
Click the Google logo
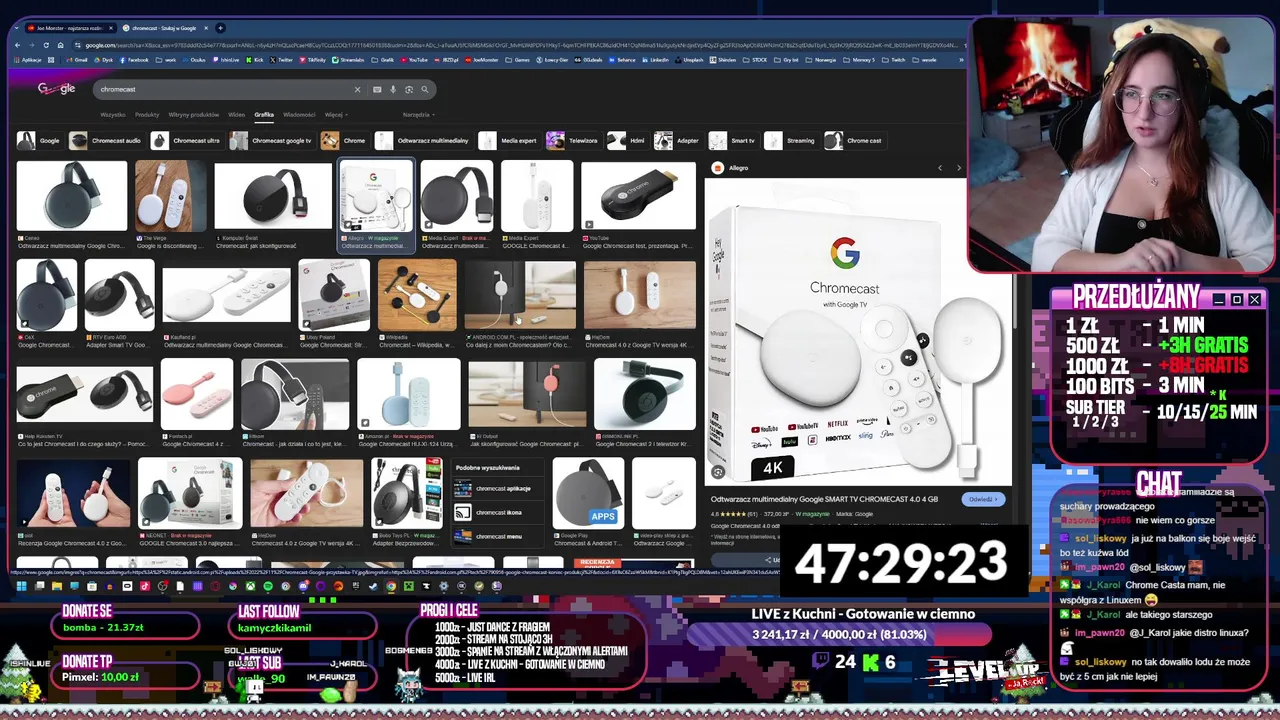pos(56,89)
